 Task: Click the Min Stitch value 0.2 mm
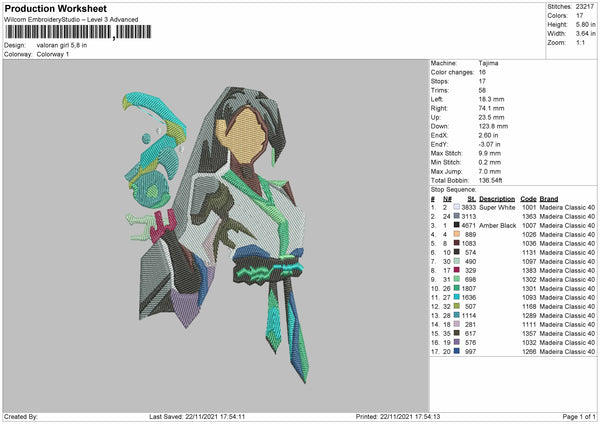(x=490, y=162)
